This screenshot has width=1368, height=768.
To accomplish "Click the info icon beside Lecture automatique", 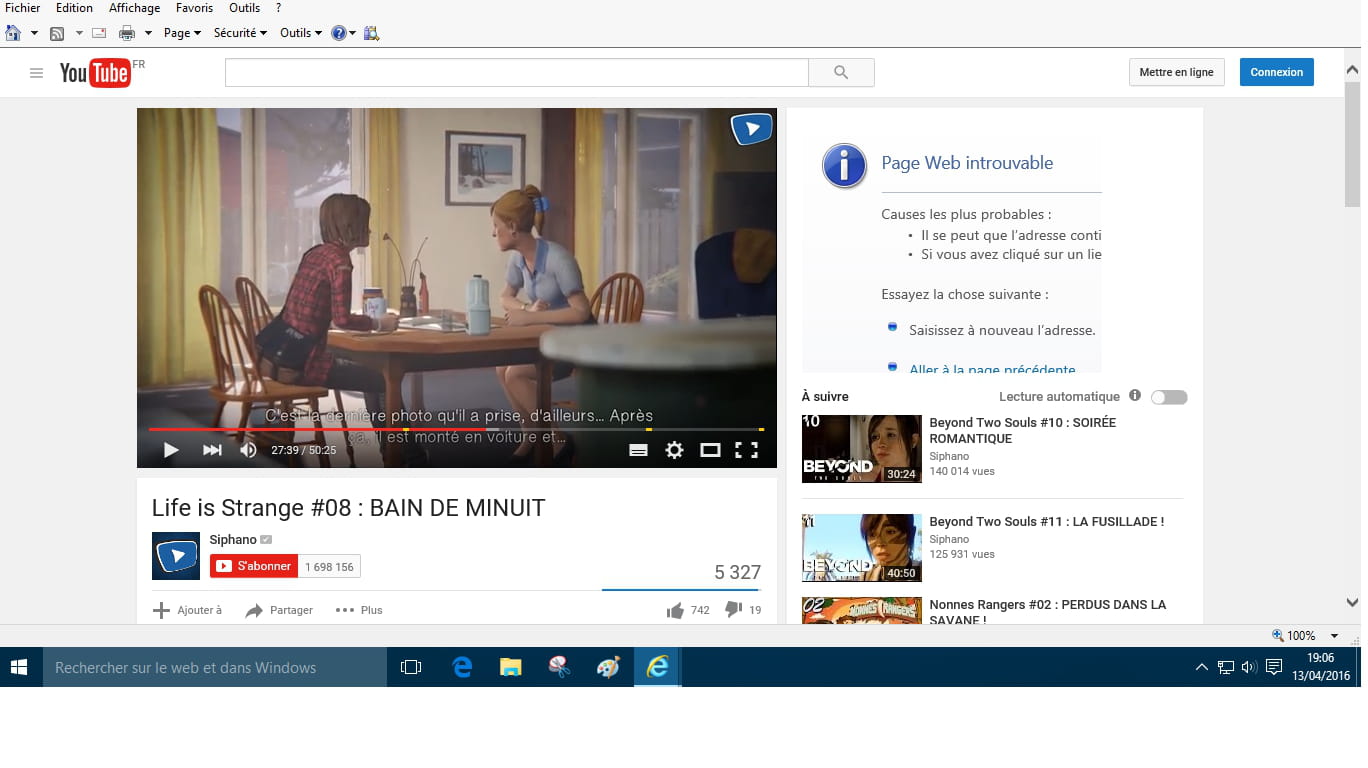I will point(1135,396).
